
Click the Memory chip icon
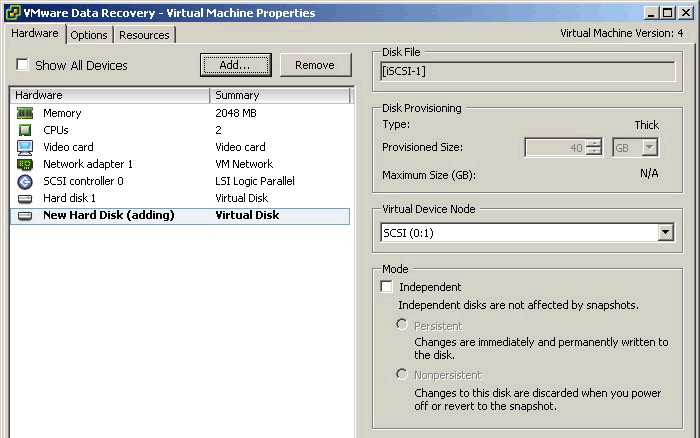coord(25,113)
